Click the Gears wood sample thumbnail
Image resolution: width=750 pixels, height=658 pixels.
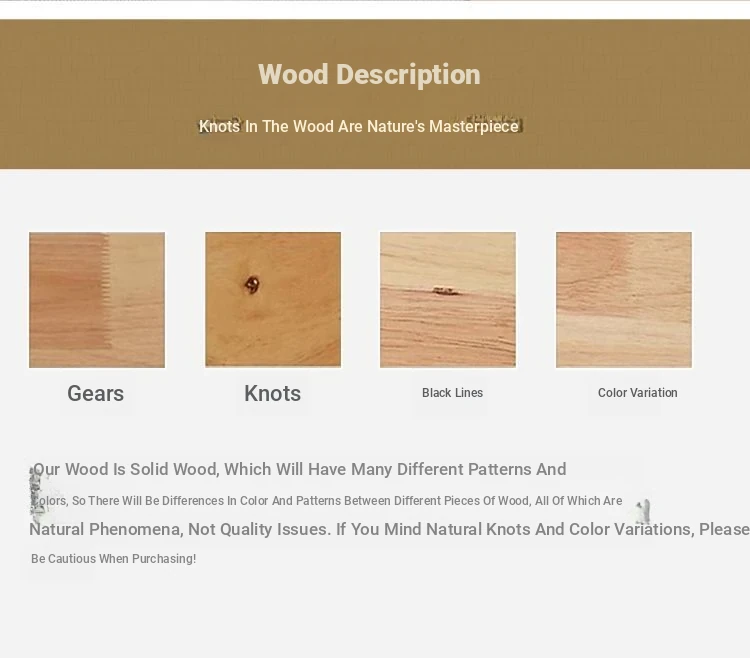tap(97, 300)
